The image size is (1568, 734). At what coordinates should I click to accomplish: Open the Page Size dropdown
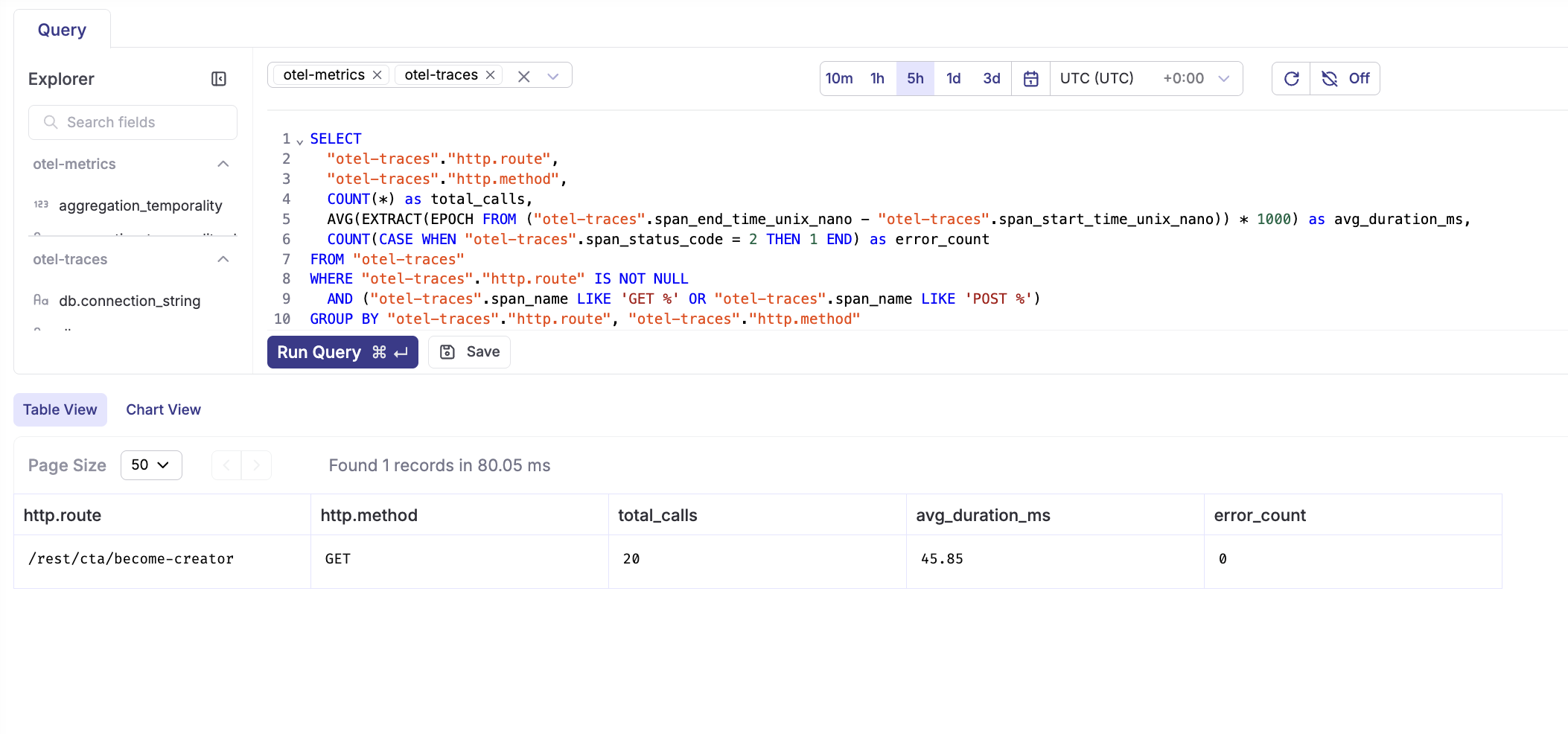pyautogui.click(x=151, y=465)
